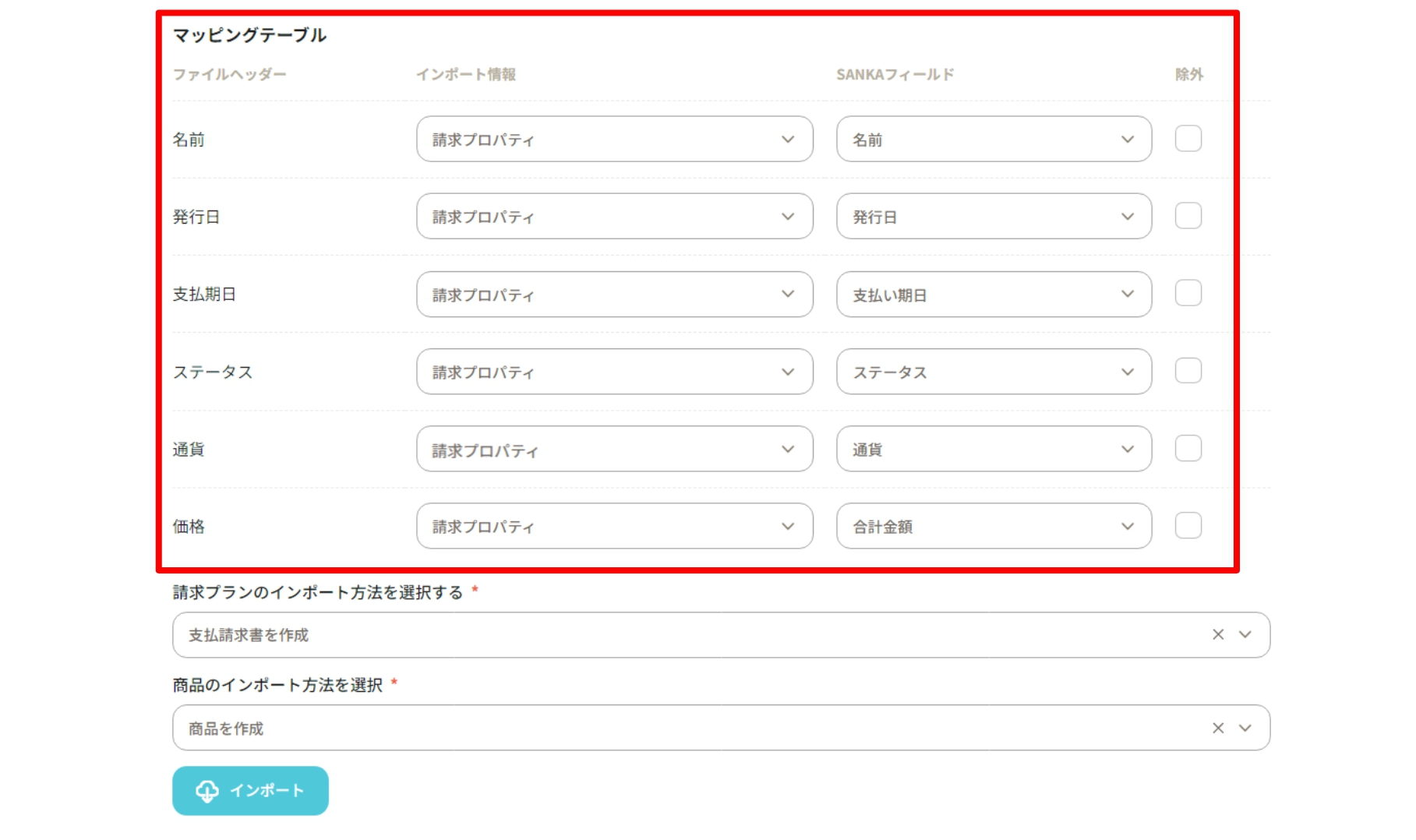The image size is (1416, 840).
Task: Expand the 支払請求書を作成 dropdown chevron
Action: 1245,634
